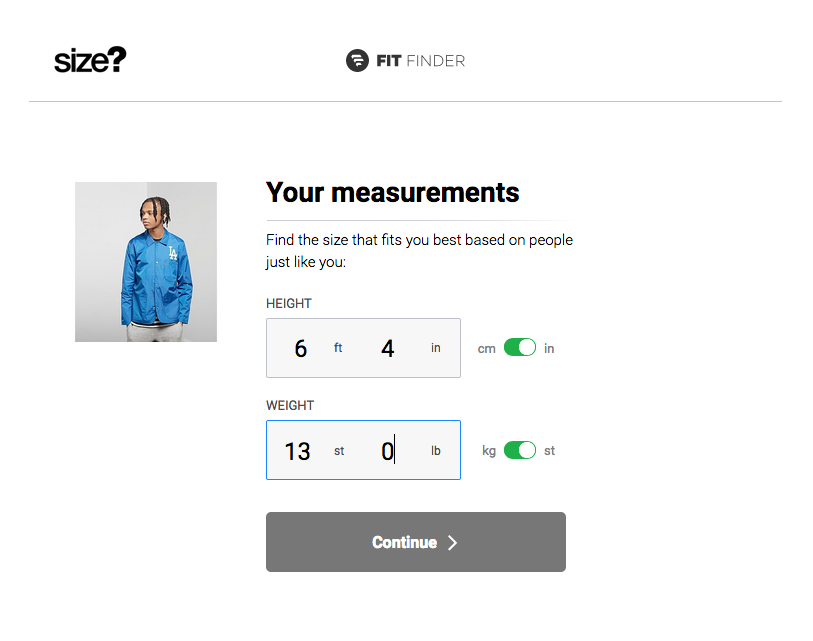The width and height of the screenshot is (813, 641).
Task: Toggle the height unit switch
Action: pyautogui.click(x=520, y=348)
